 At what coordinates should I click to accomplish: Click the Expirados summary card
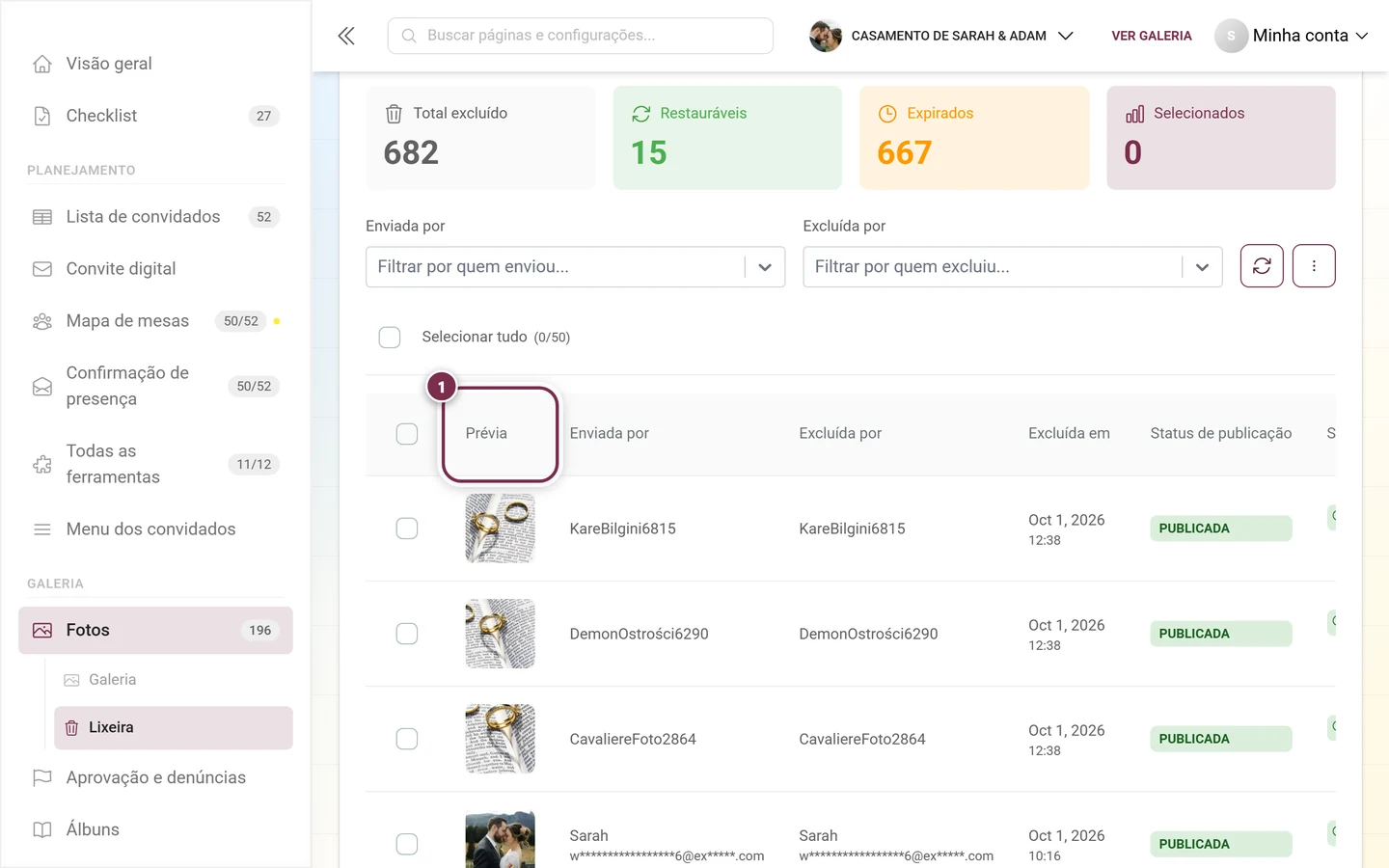pos(974,138)
